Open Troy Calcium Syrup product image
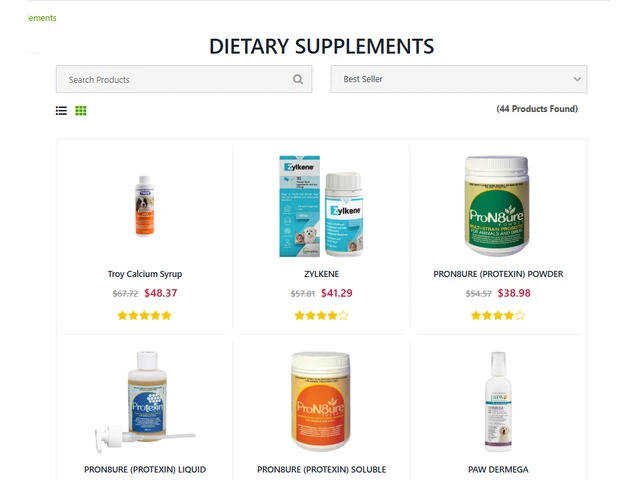This screenshot has height=480, width=640. click(x=145, y=206)
